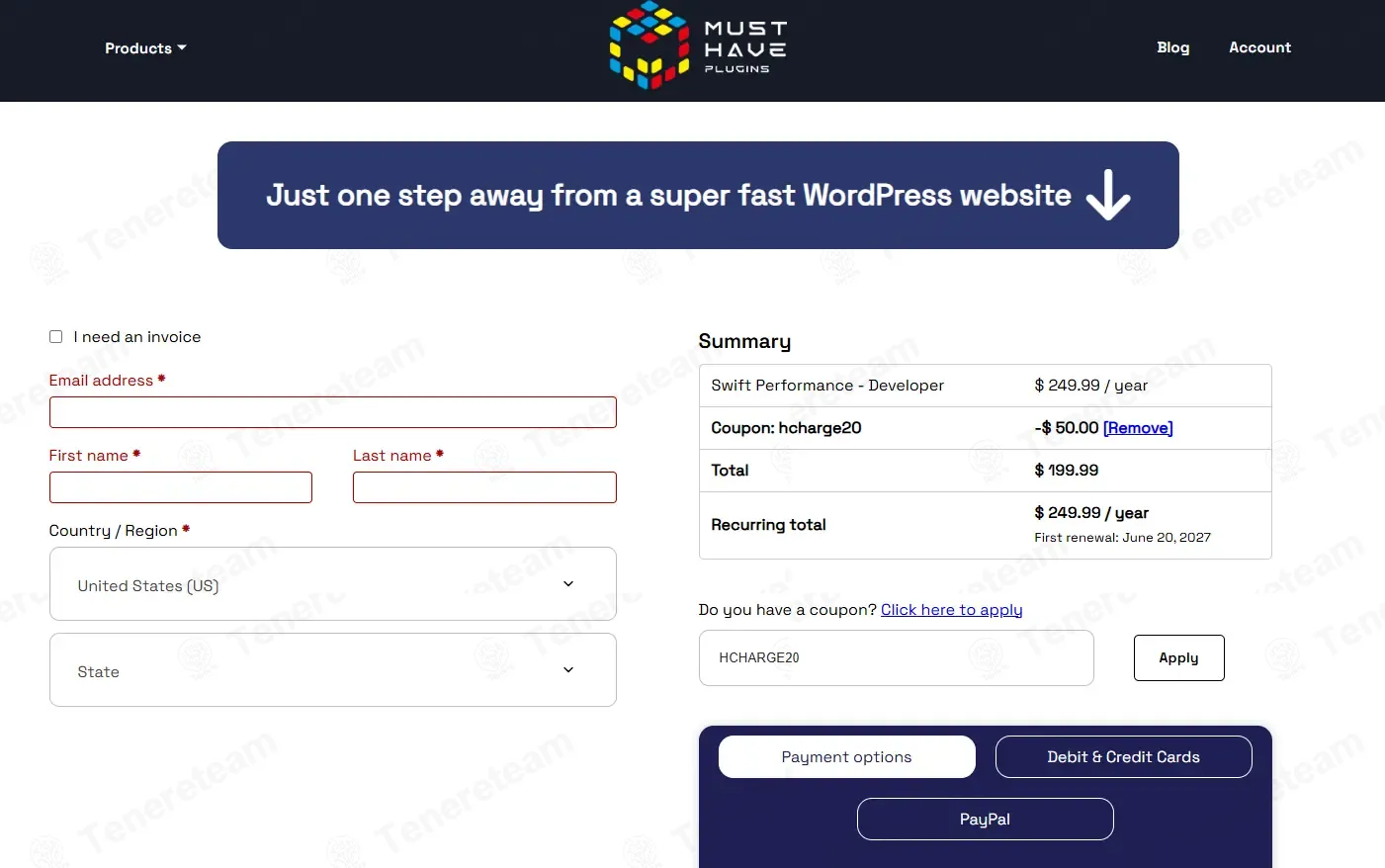Viewport: 1385px width, 868px height.
Task: Click the 'Email address' field label
Action: click(x=101, y=381)
